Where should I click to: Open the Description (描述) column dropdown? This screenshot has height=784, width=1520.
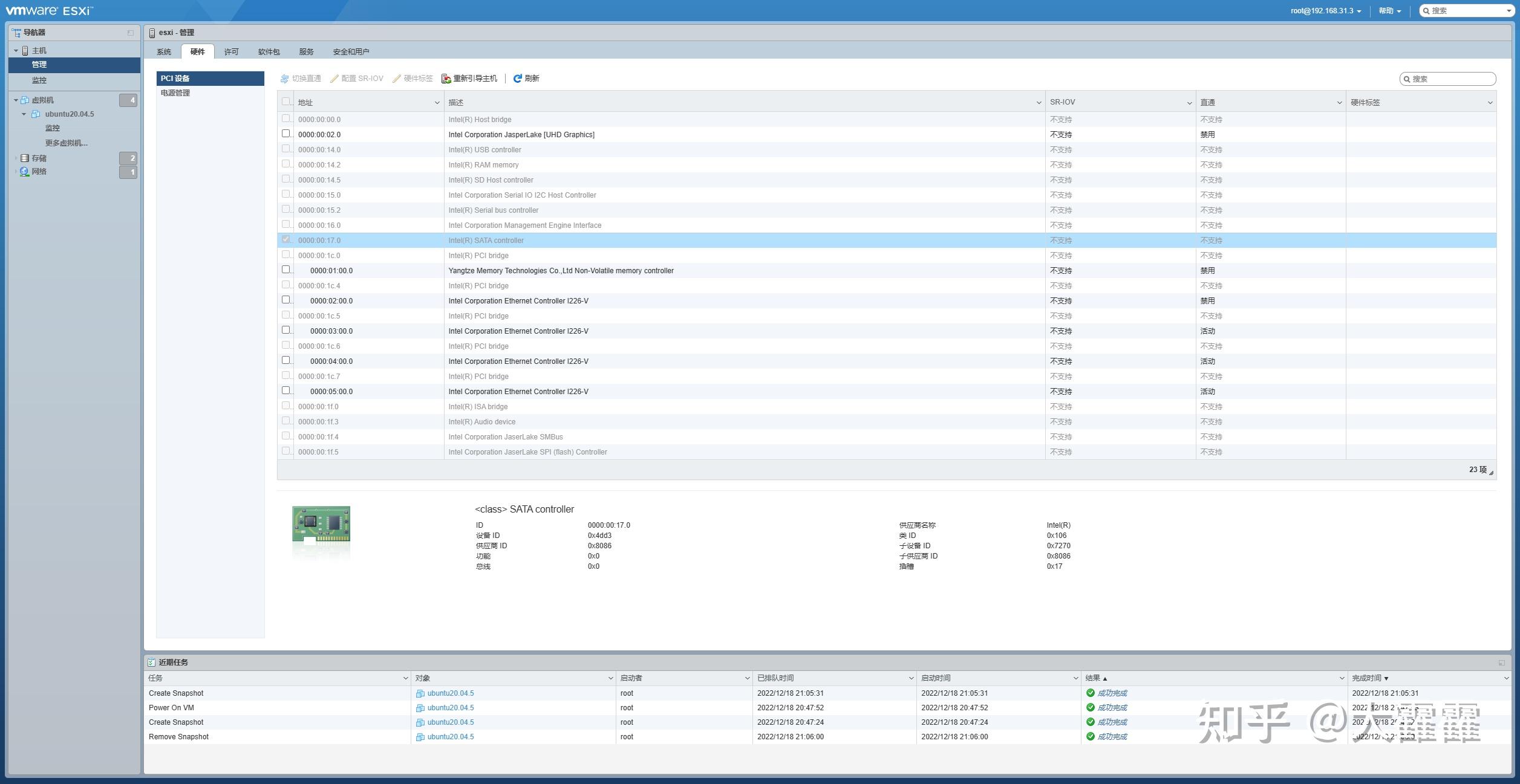(1039, 103)
